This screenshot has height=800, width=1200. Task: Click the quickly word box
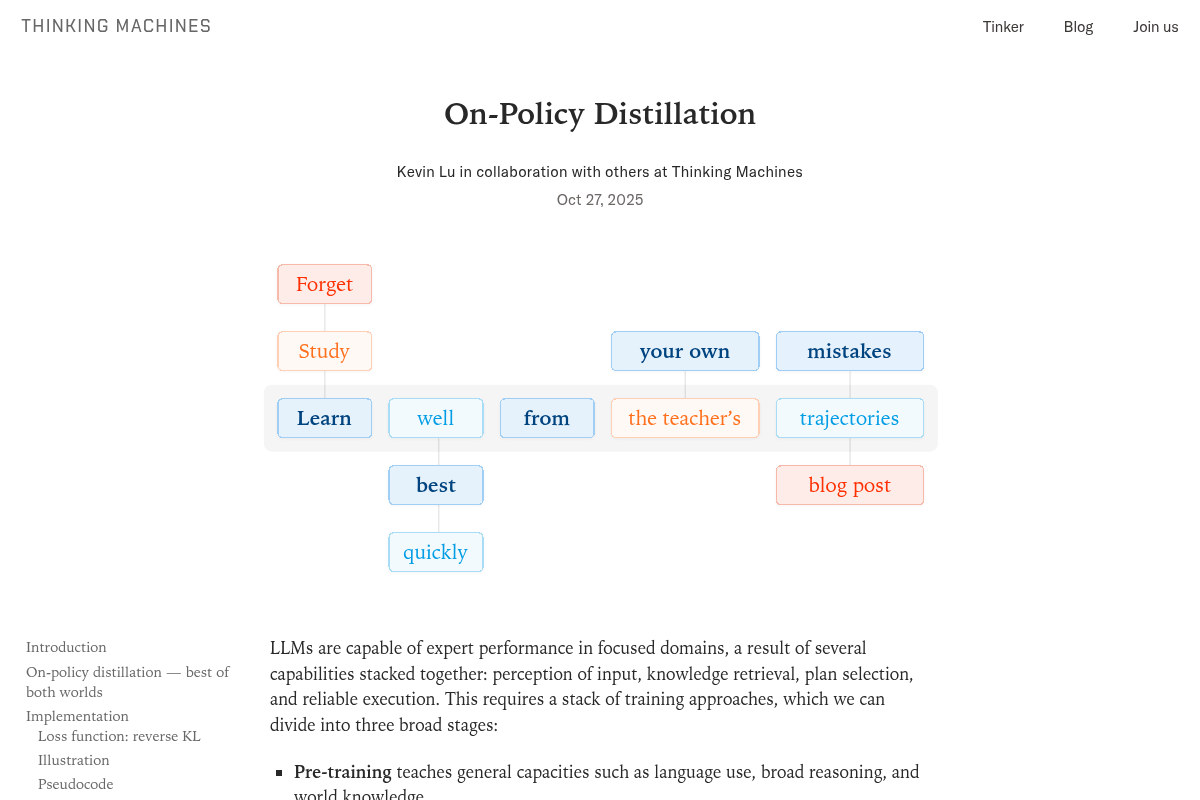(x=436, y=552)
